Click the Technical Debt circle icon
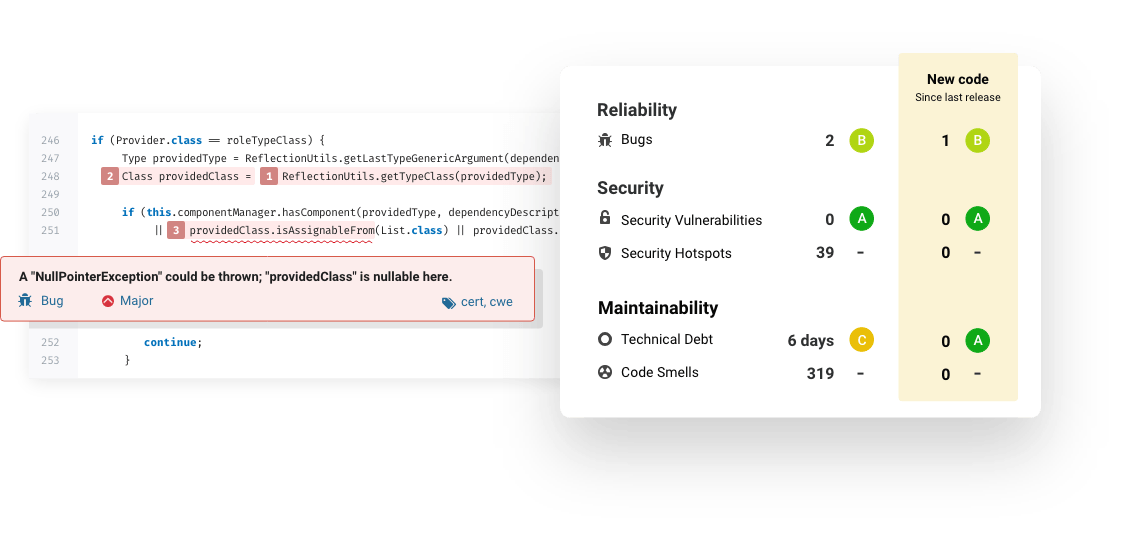This screenshot has width=1140, height=550. [605, 339]
